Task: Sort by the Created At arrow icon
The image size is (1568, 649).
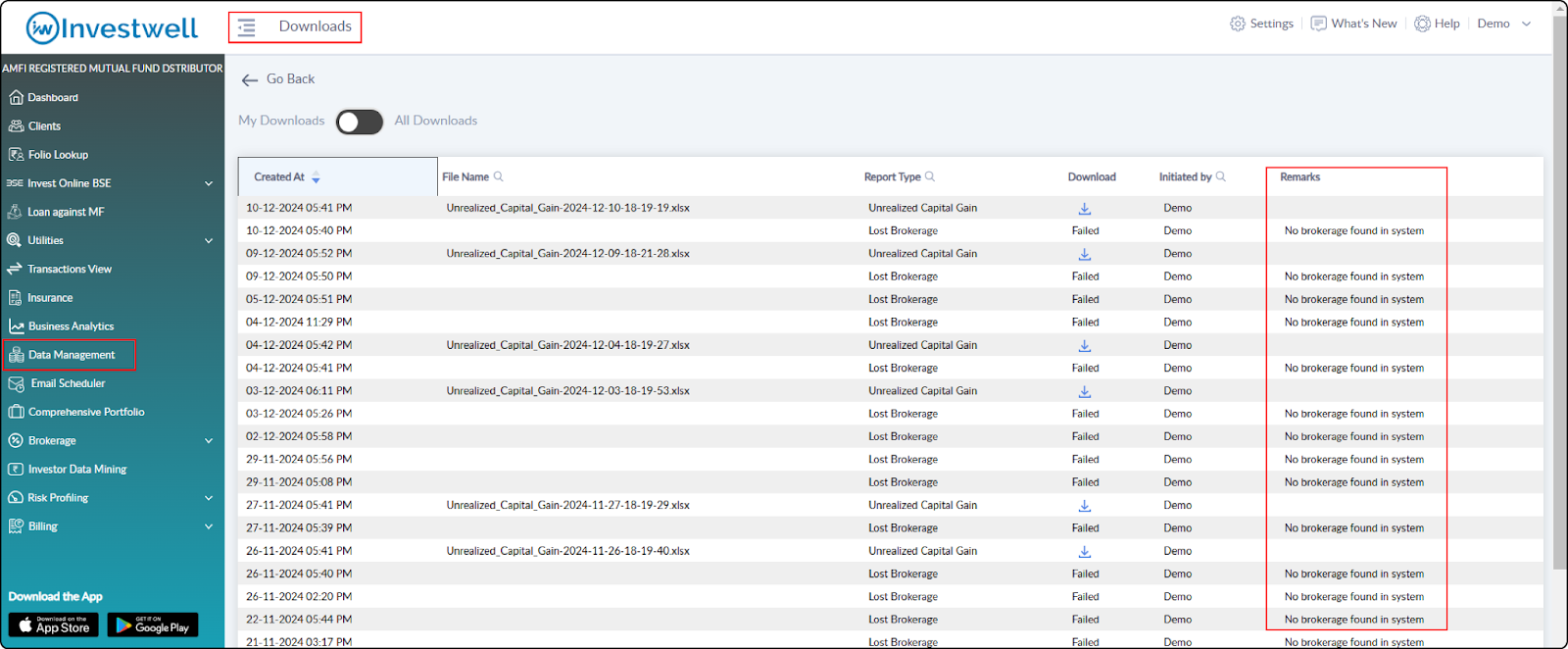Action: tap(316, 177)
